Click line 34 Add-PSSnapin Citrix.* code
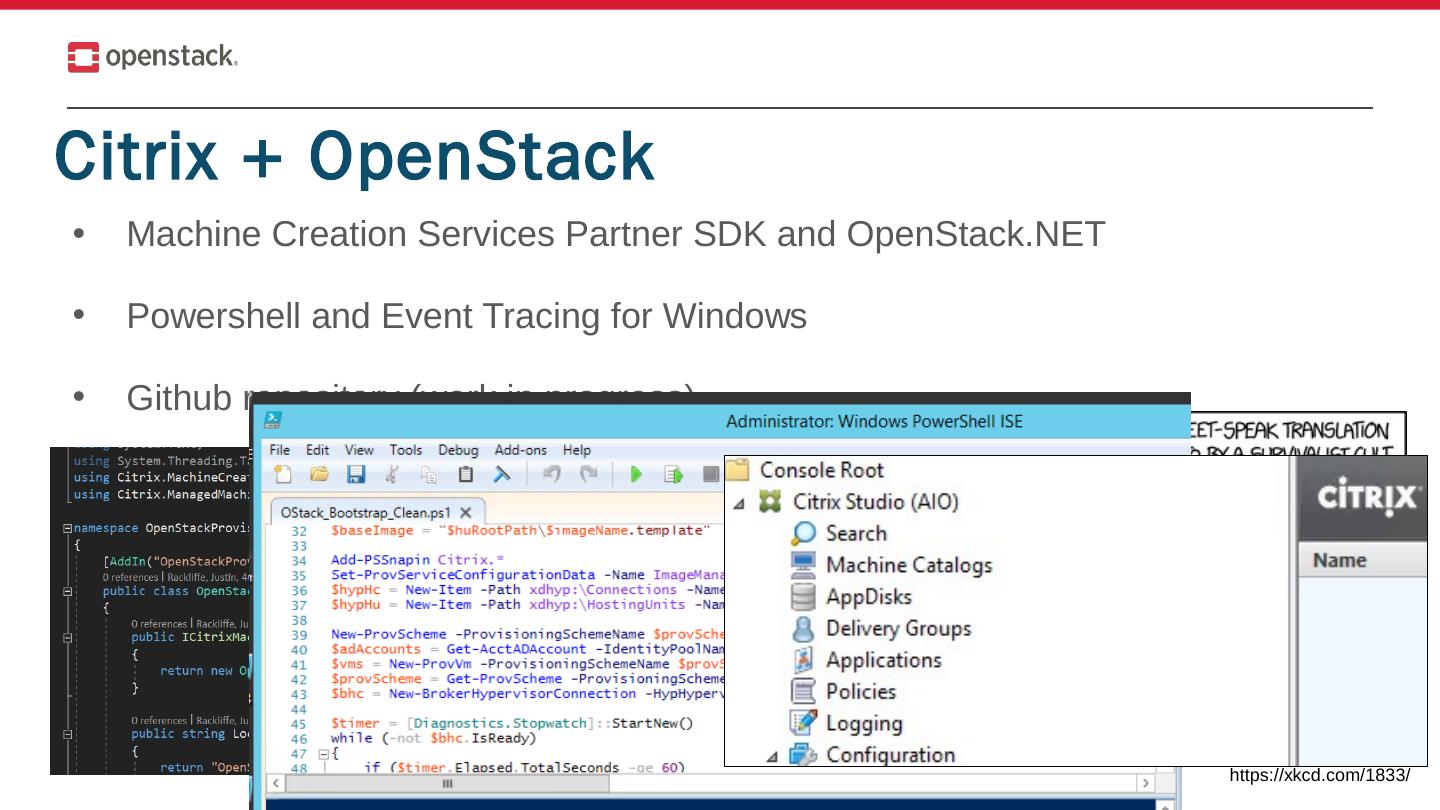This screenshot has width=1440, height=810. coord(418,560)
